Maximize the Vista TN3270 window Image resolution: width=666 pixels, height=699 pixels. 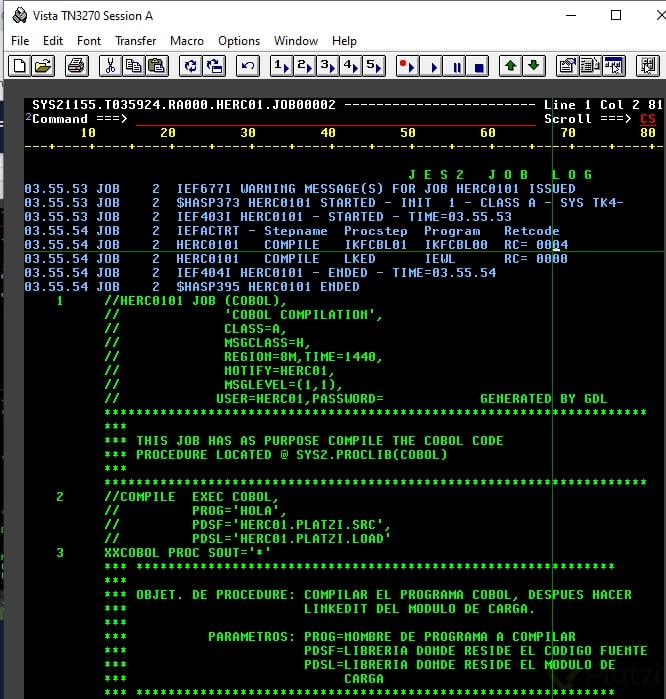(616, 16)
